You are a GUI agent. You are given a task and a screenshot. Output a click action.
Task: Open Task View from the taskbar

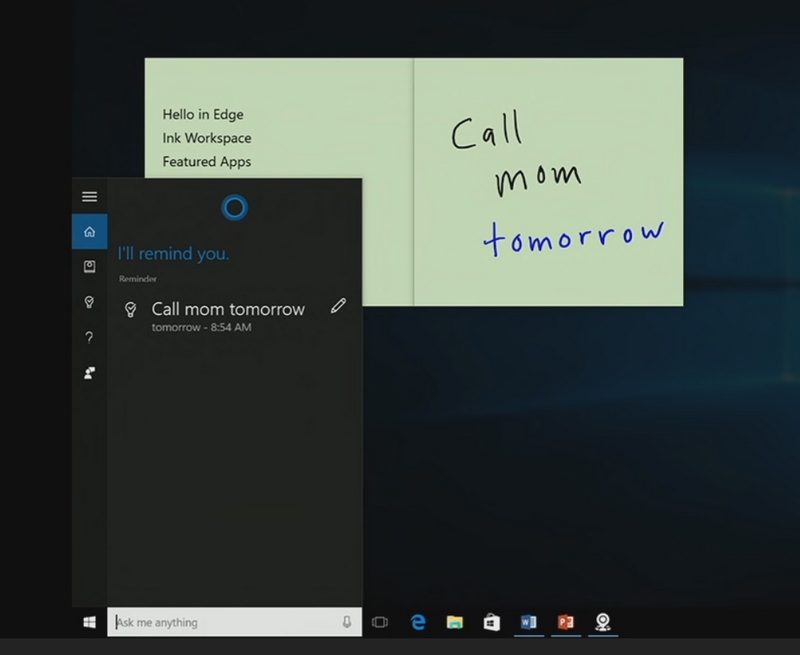click(380, 622)
